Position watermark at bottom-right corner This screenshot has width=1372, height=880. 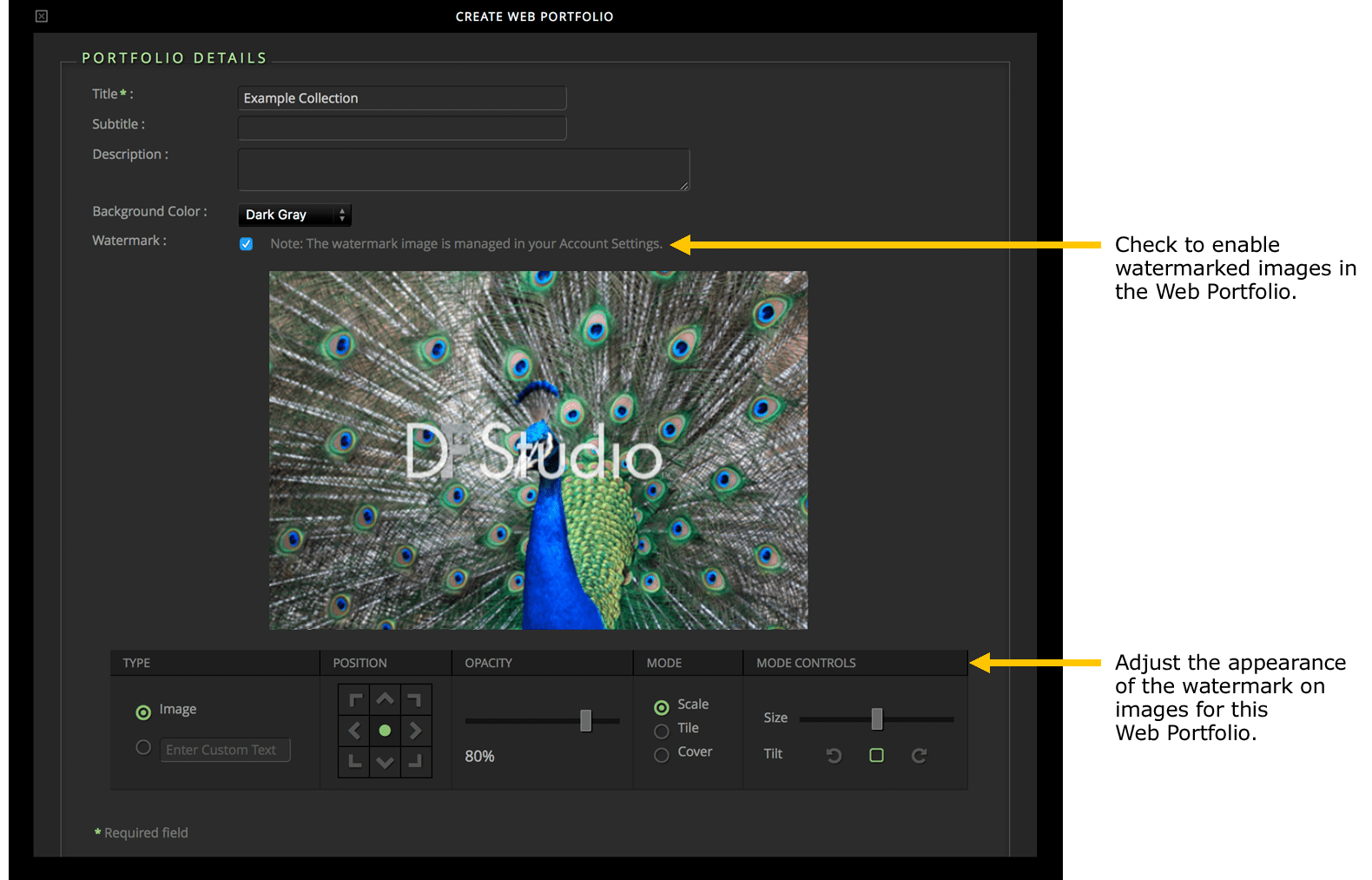click(x=415, y=762)
